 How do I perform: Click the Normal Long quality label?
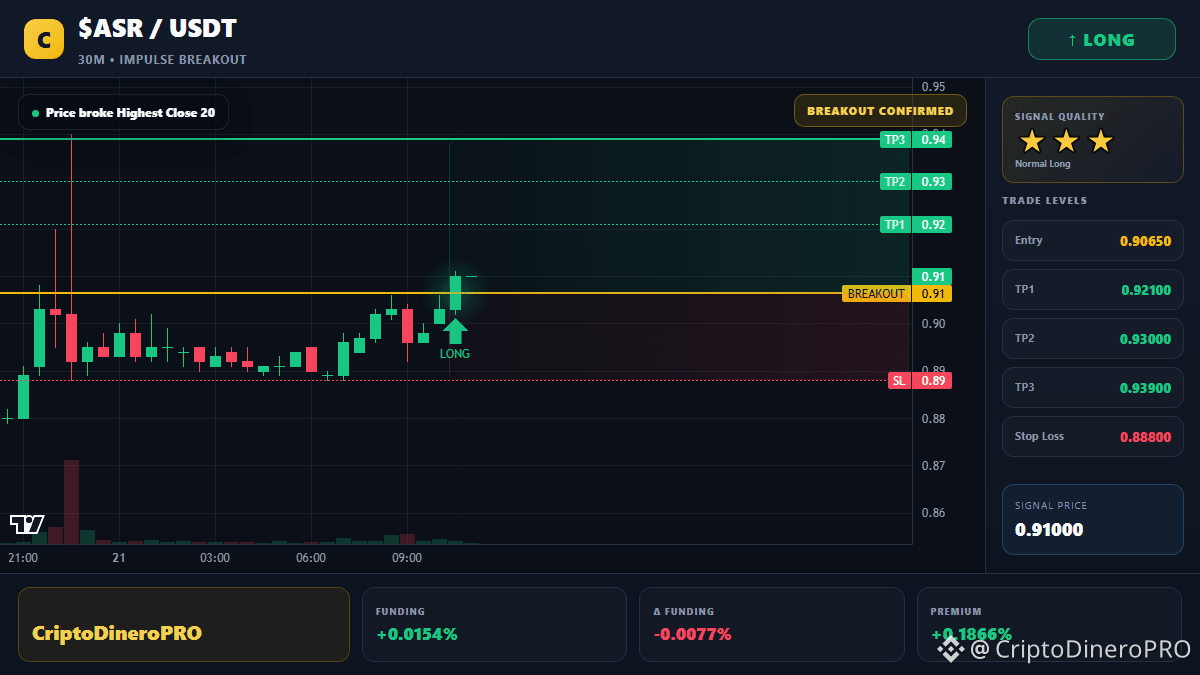click(x=1042, y=164)
